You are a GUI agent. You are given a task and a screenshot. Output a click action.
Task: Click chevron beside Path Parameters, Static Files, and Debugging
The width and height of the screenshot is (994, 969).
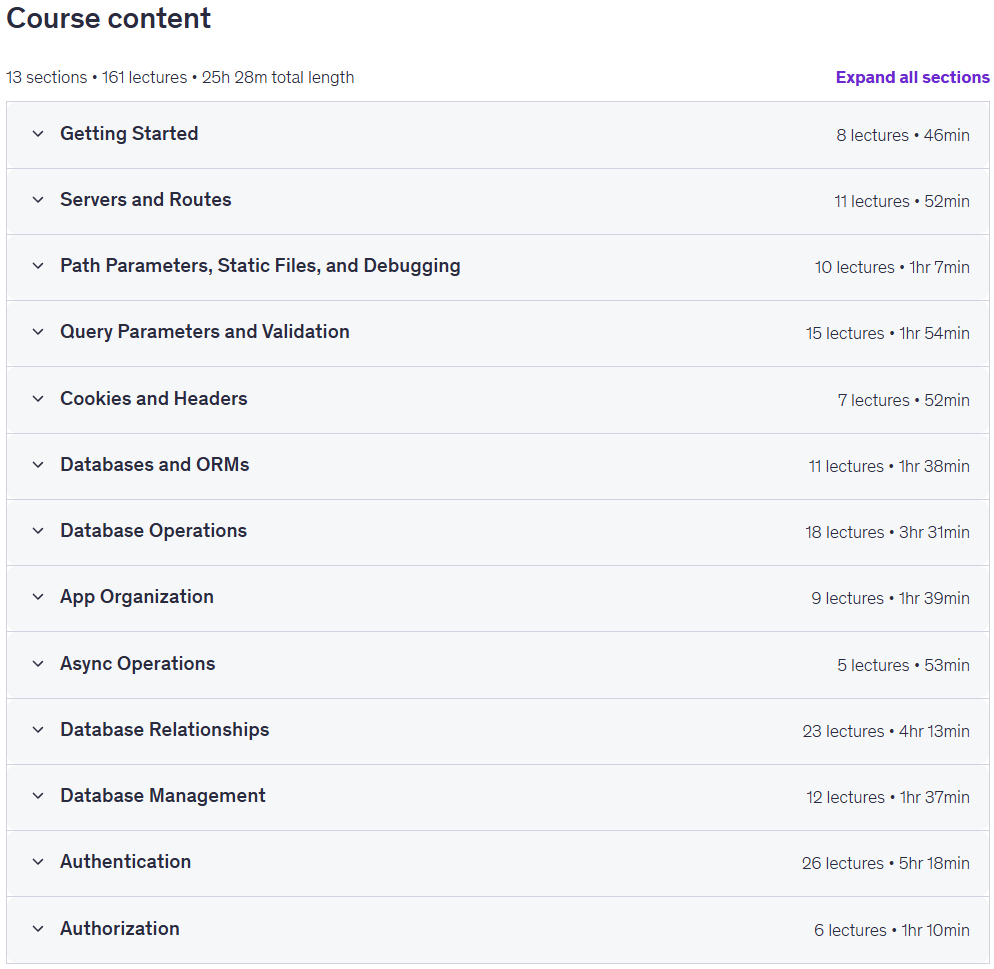point(38,266)
